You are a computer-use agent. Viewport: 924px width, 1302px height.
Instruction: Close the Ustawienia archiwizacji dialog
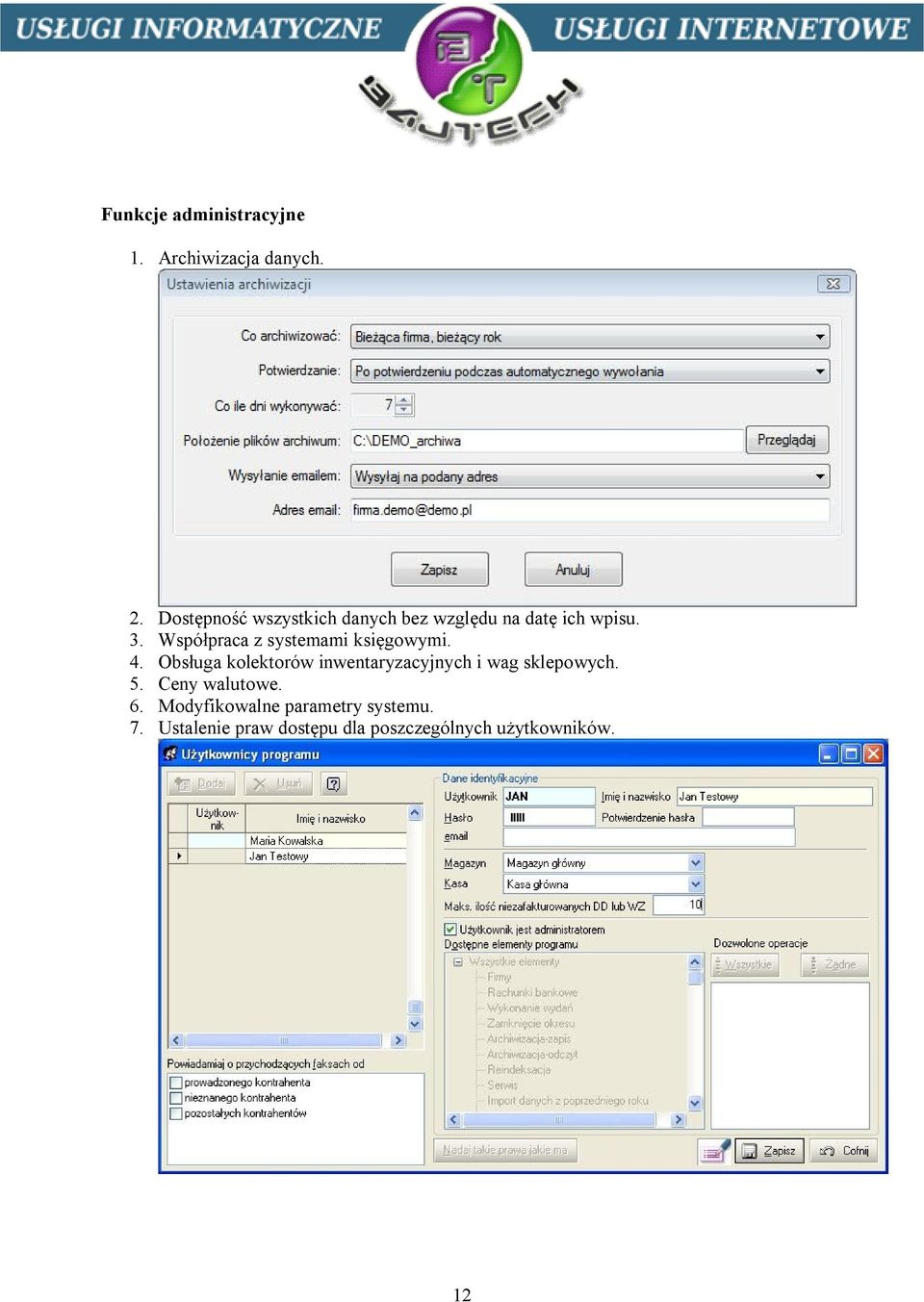(833, 284)
